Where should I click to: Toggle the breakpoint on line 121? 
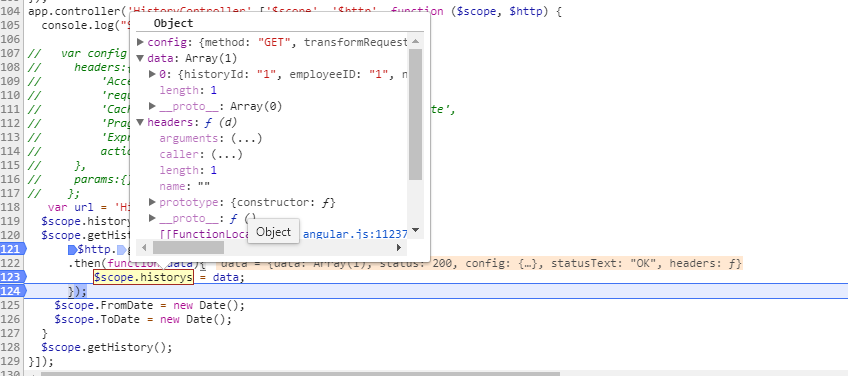(x=13, y=249)
